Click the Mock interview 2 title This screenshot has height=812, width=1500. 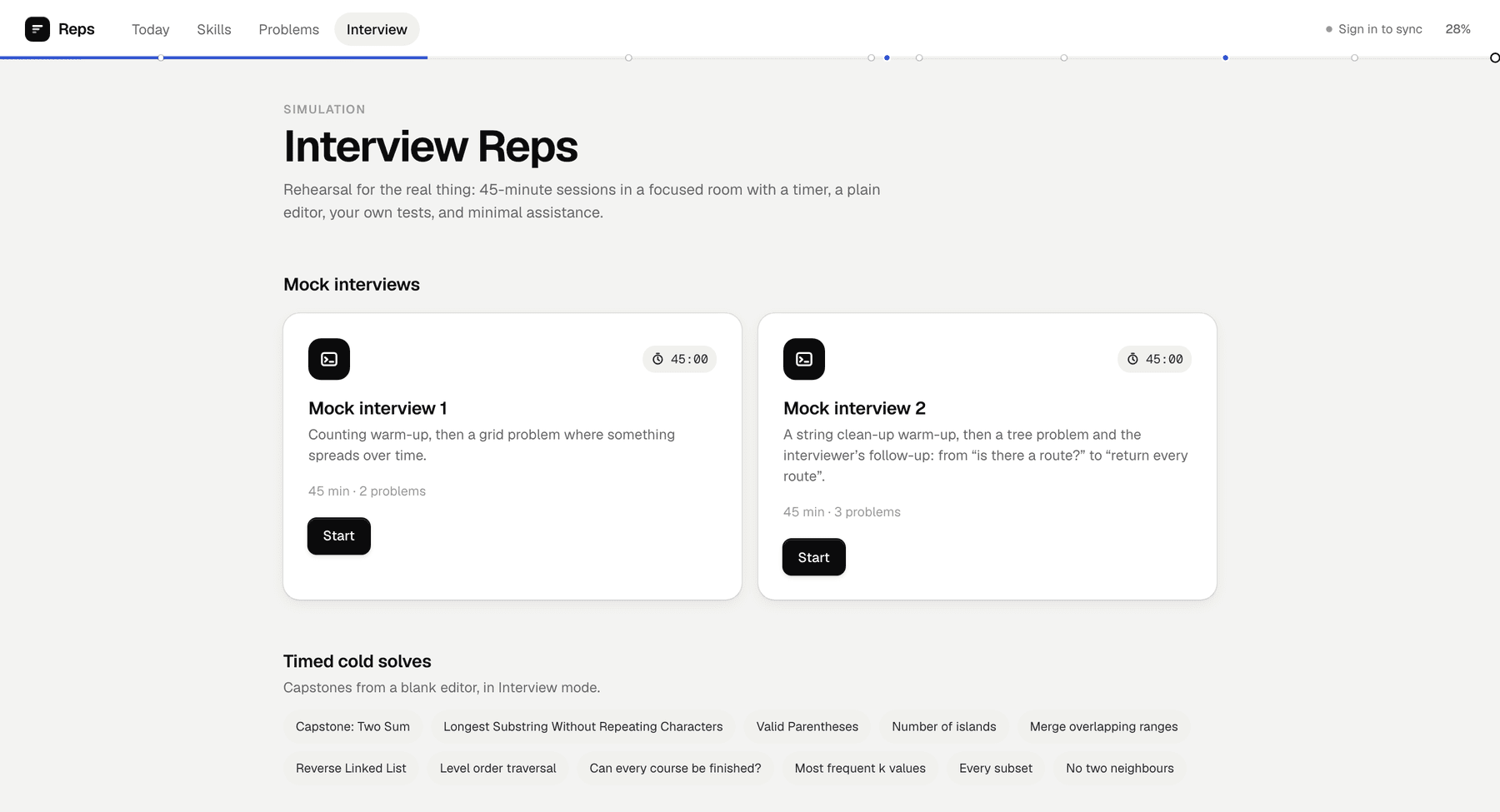pos(854,408)
